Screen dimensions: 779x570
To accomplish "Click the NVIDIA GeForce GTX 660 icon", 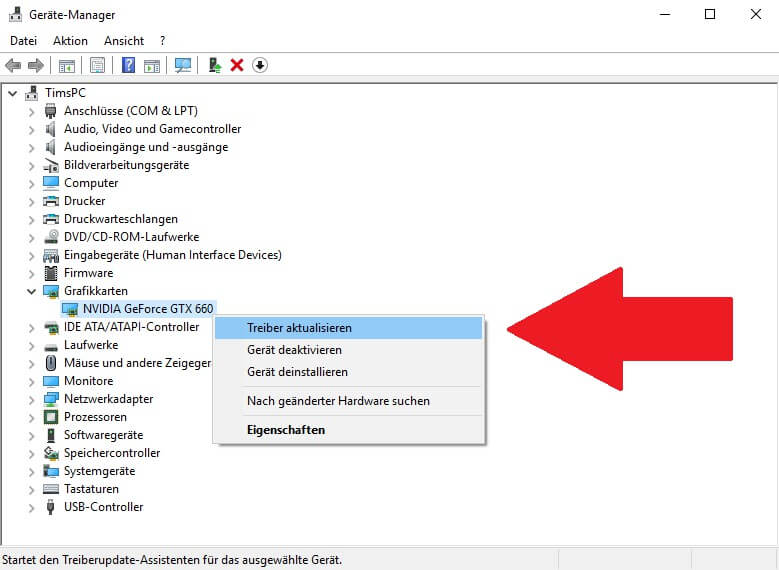I will coord(70,309).
